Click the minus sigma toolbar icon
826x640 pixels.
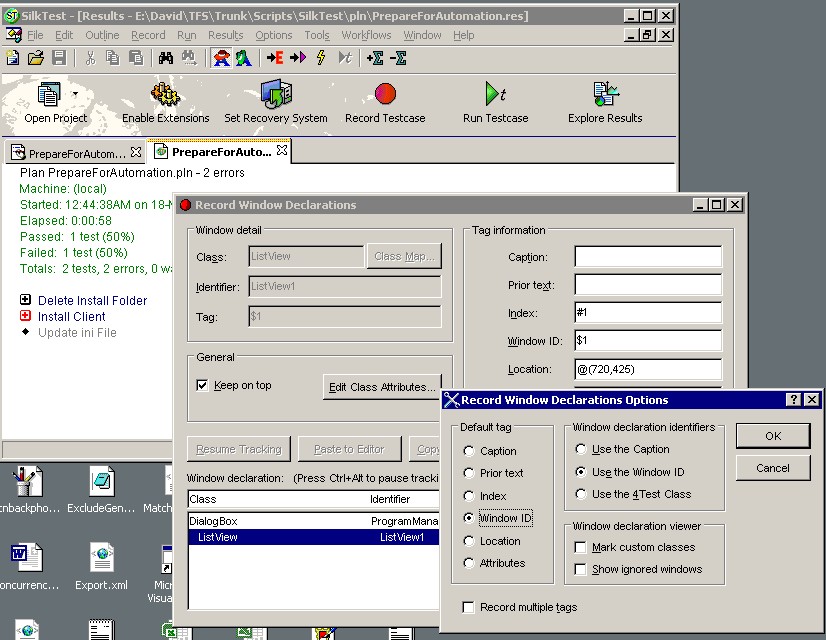tap(398, 57)
